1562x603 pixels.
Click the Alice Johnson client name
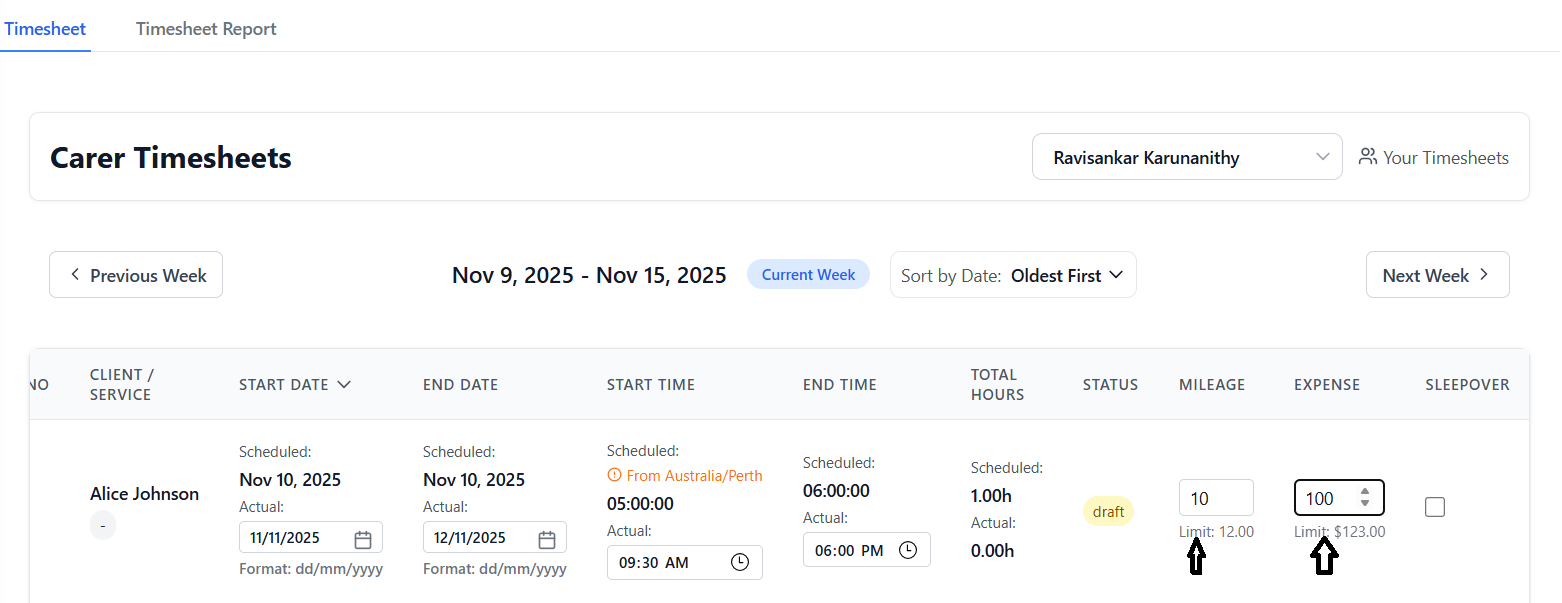pyautogui.click(x=144, y=494)
